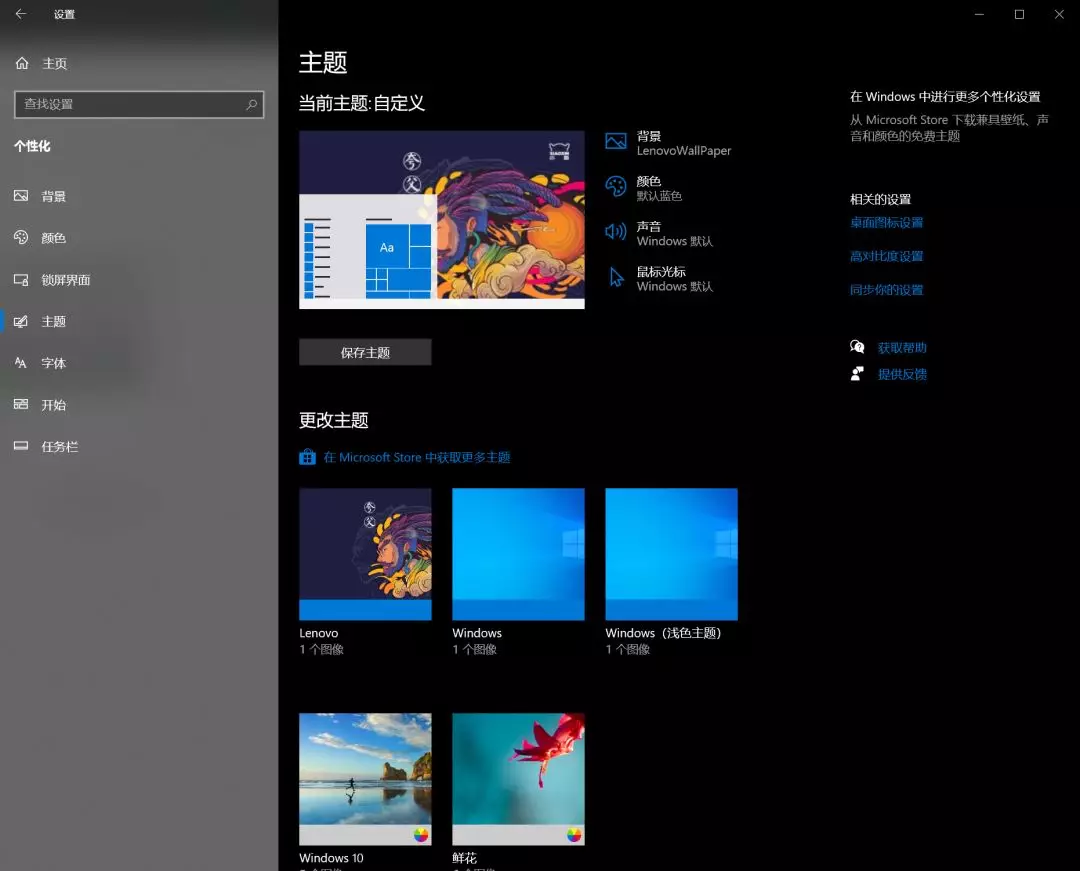Image resolution: width=1080 pixels, height=871 pixels.
Task: Open the 主页 home icon
Action: pyautogui.click(x=22, y=63)
